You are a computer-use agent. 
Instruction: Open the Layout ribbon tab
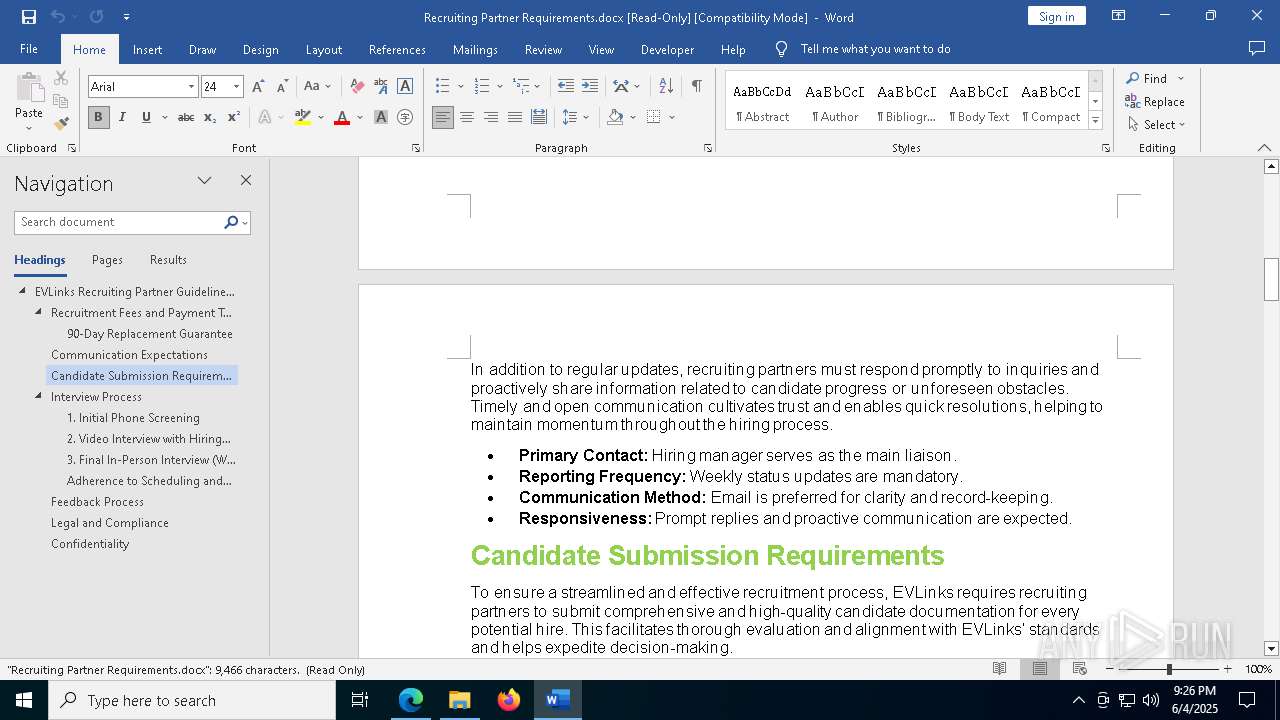click(323, 49)
